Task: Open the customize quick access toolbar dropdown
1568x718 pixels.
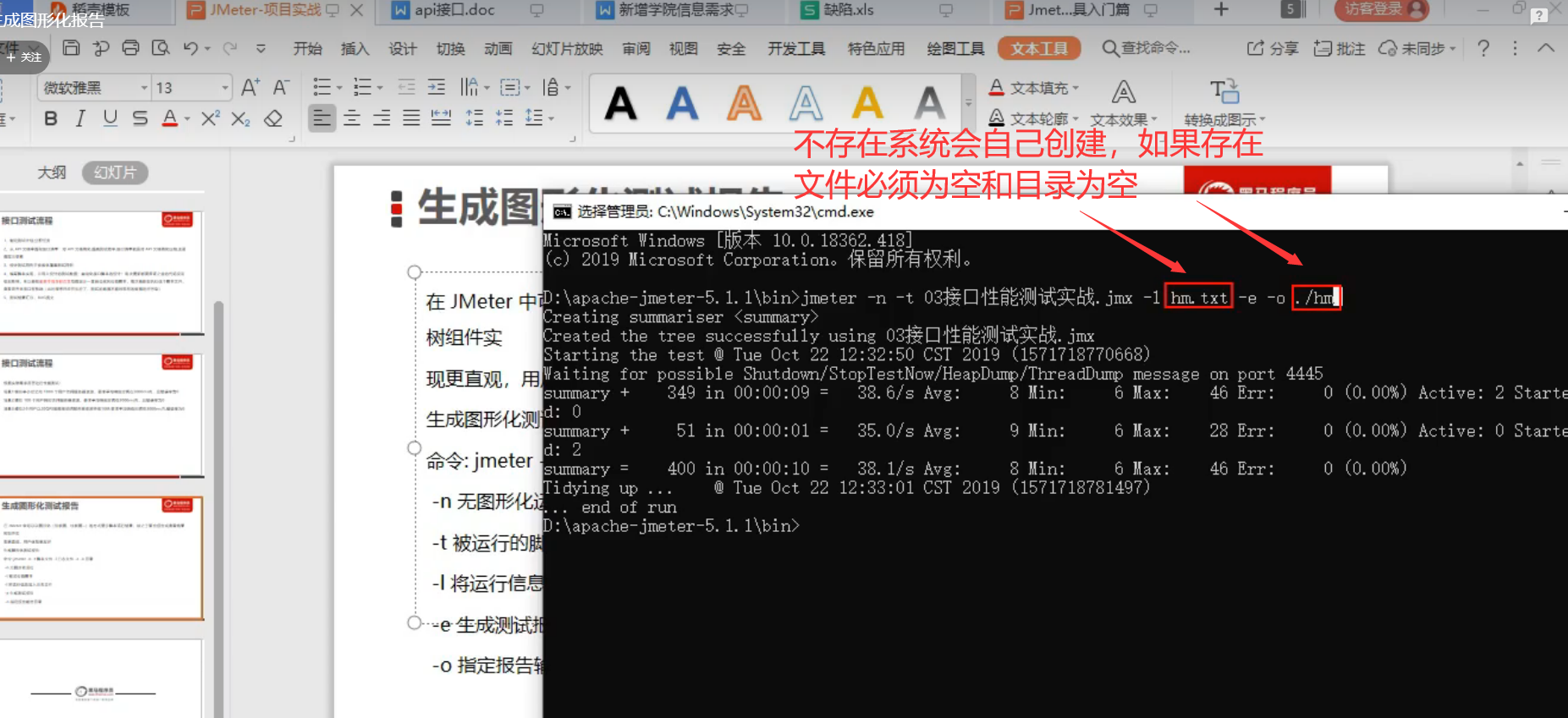Action: 261,48
